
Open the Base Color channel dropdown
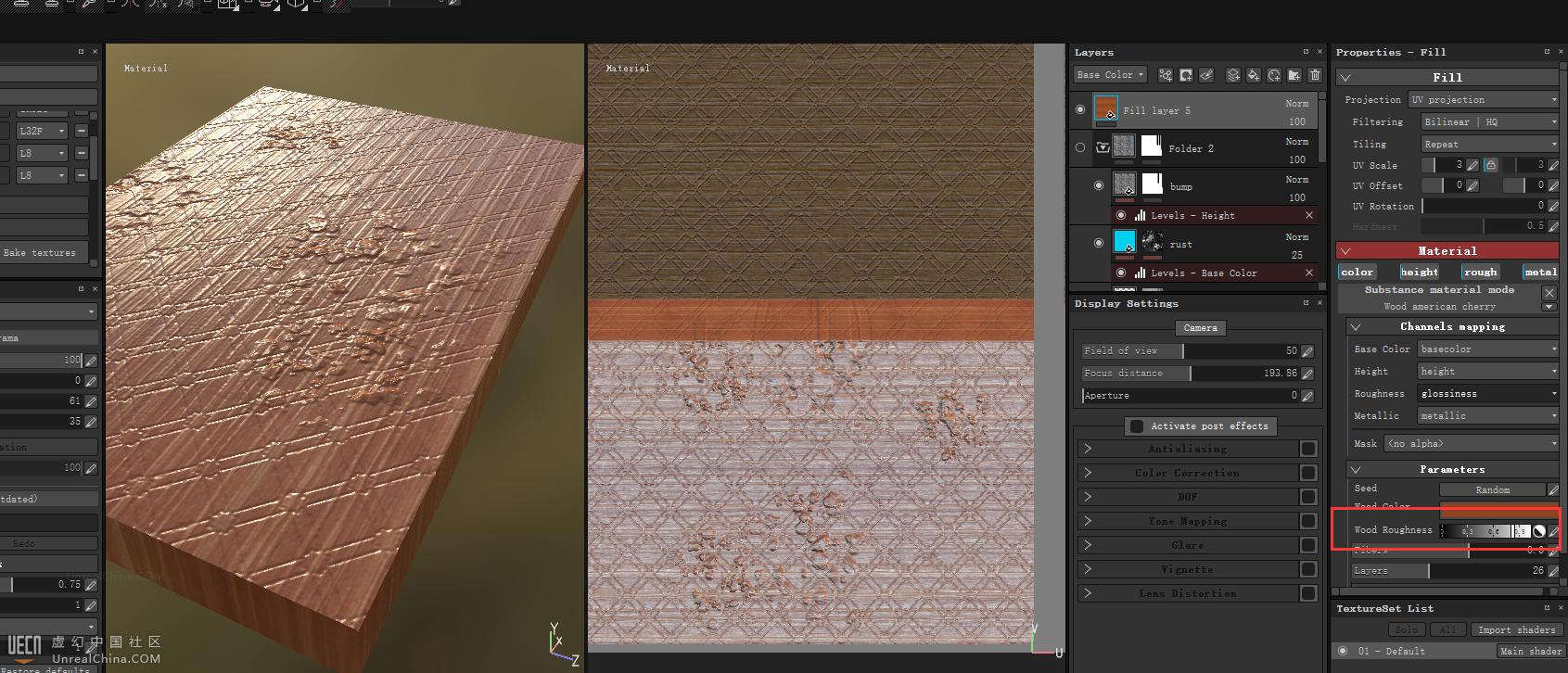pyautogui.click(x=1109, y=75)
